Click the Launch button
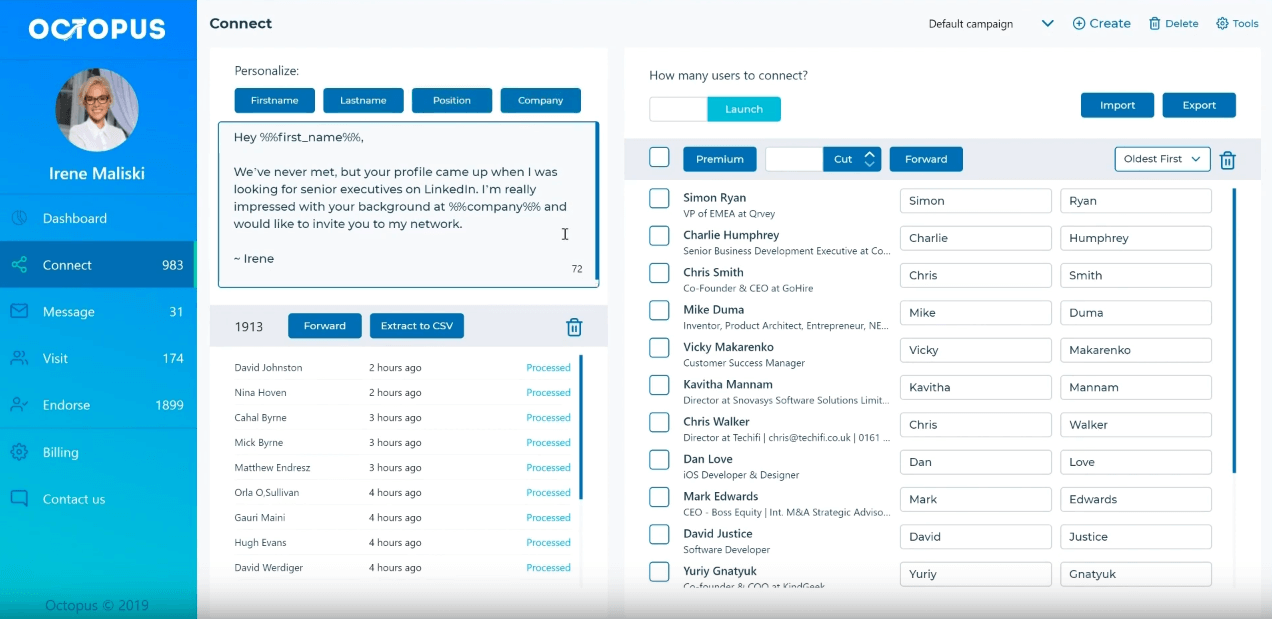Screen dimensions: 1272x619 744,109
